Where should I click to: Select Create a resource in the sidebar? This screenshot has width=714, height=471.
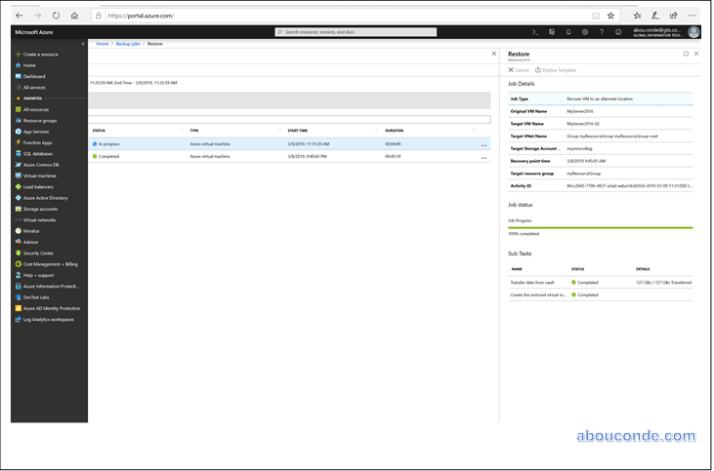tap(40, 54)
